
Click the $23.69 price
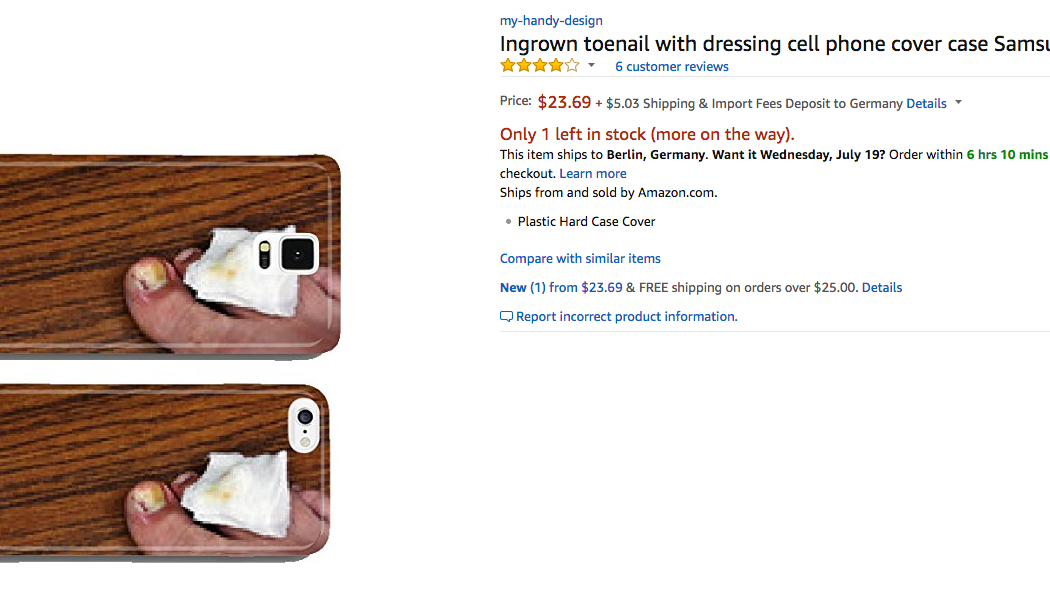click(x=564, y=102)
